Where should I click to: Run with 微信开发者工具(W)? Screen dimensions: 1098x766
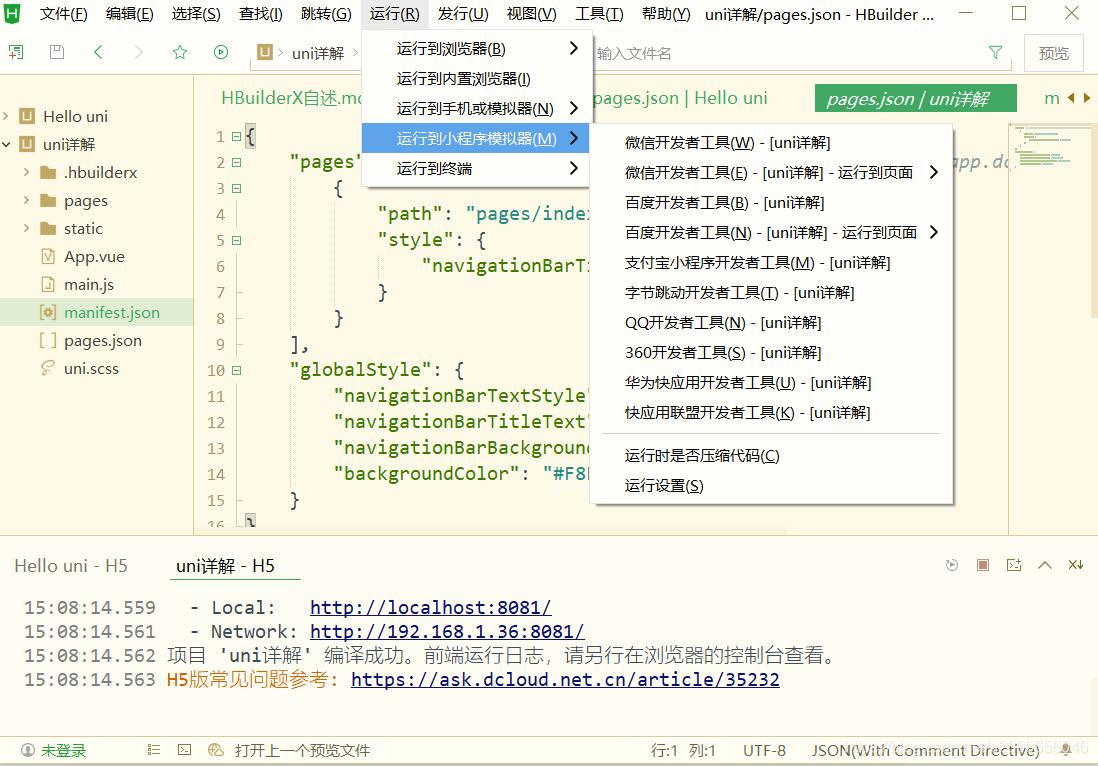[771, 143]
